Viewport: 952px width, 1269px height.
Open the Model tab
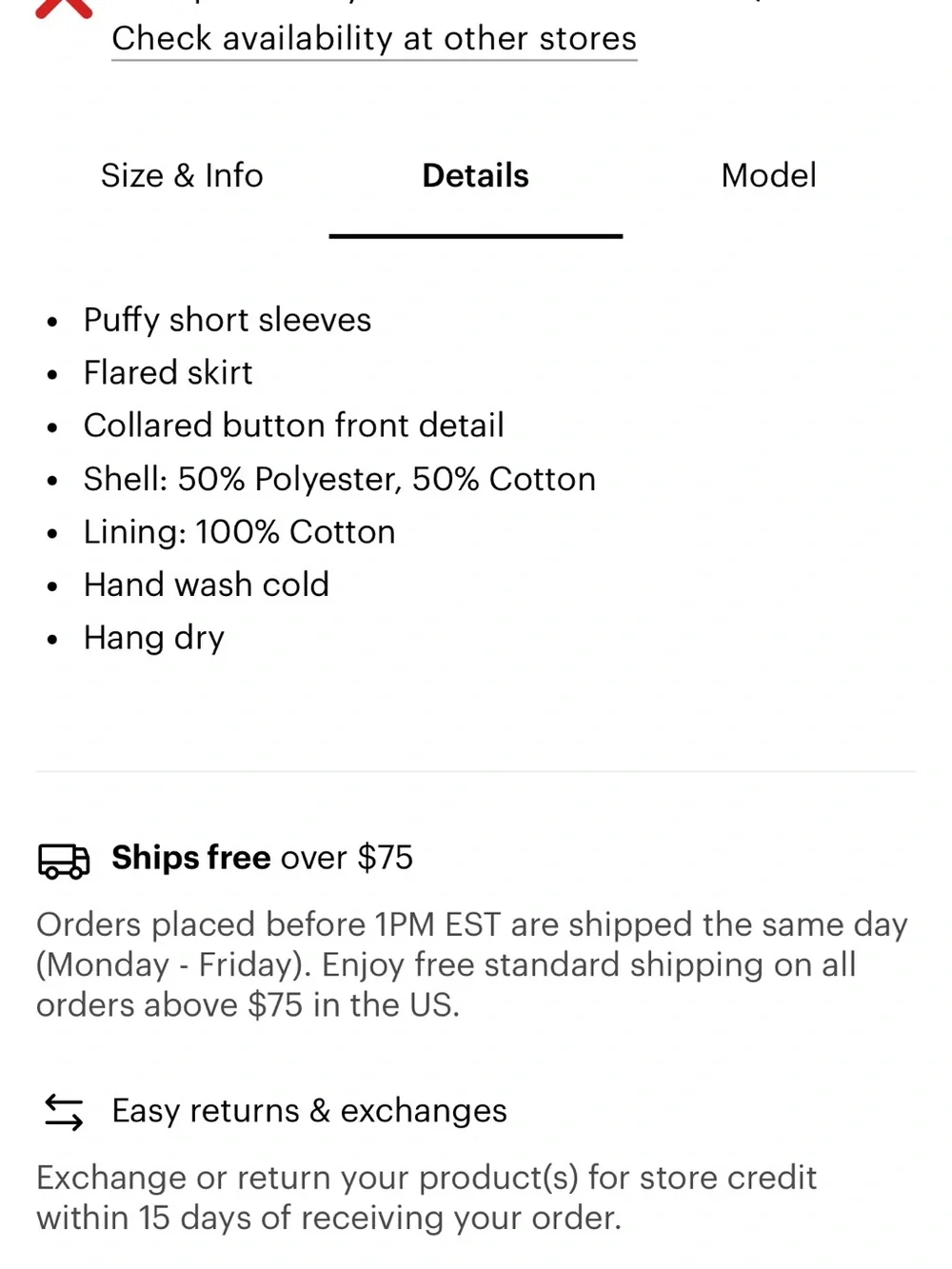tap(768, 176)
